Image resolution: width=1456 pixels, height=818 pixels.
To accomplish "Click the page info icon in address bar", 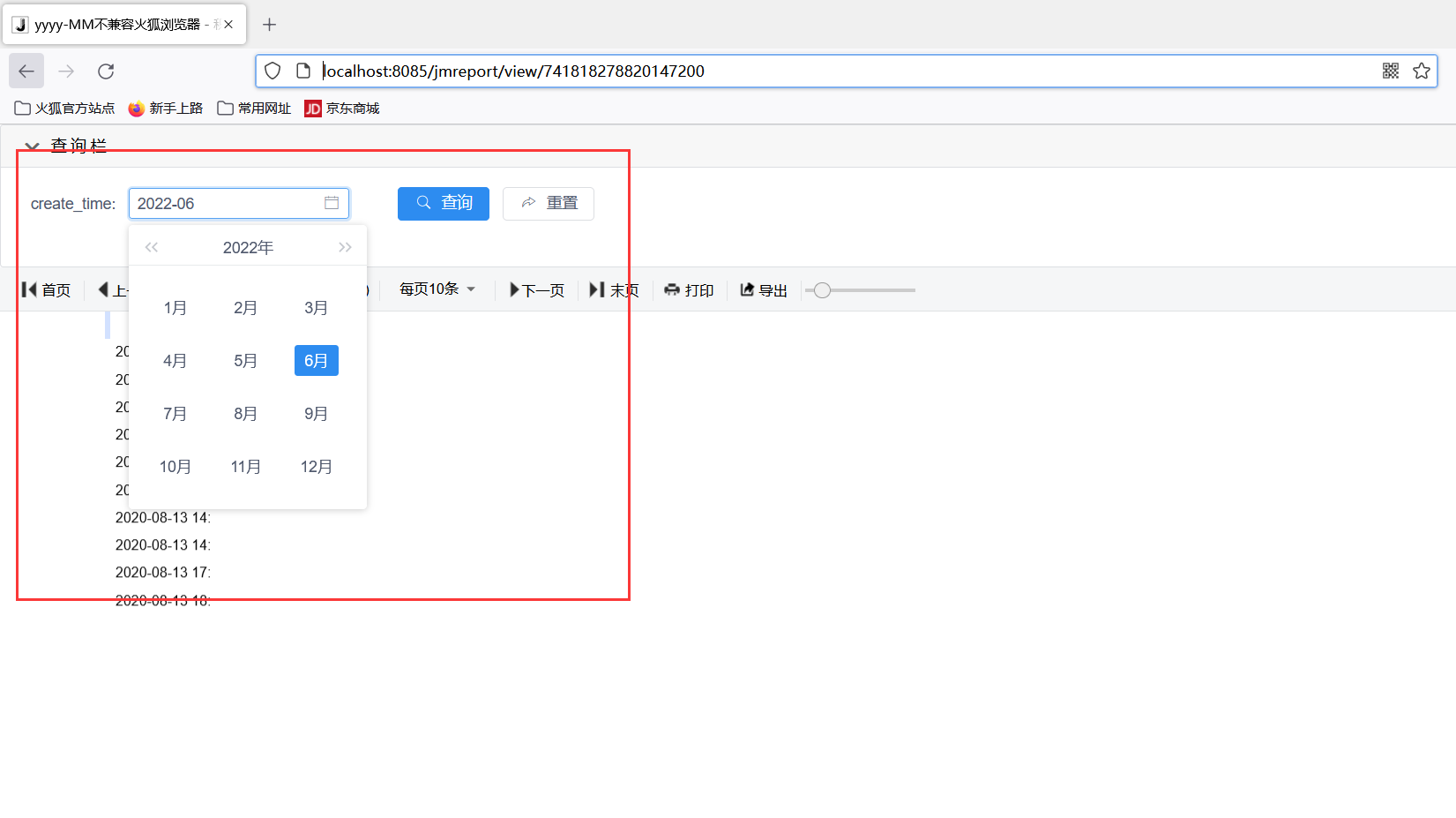I will [303, 71].
